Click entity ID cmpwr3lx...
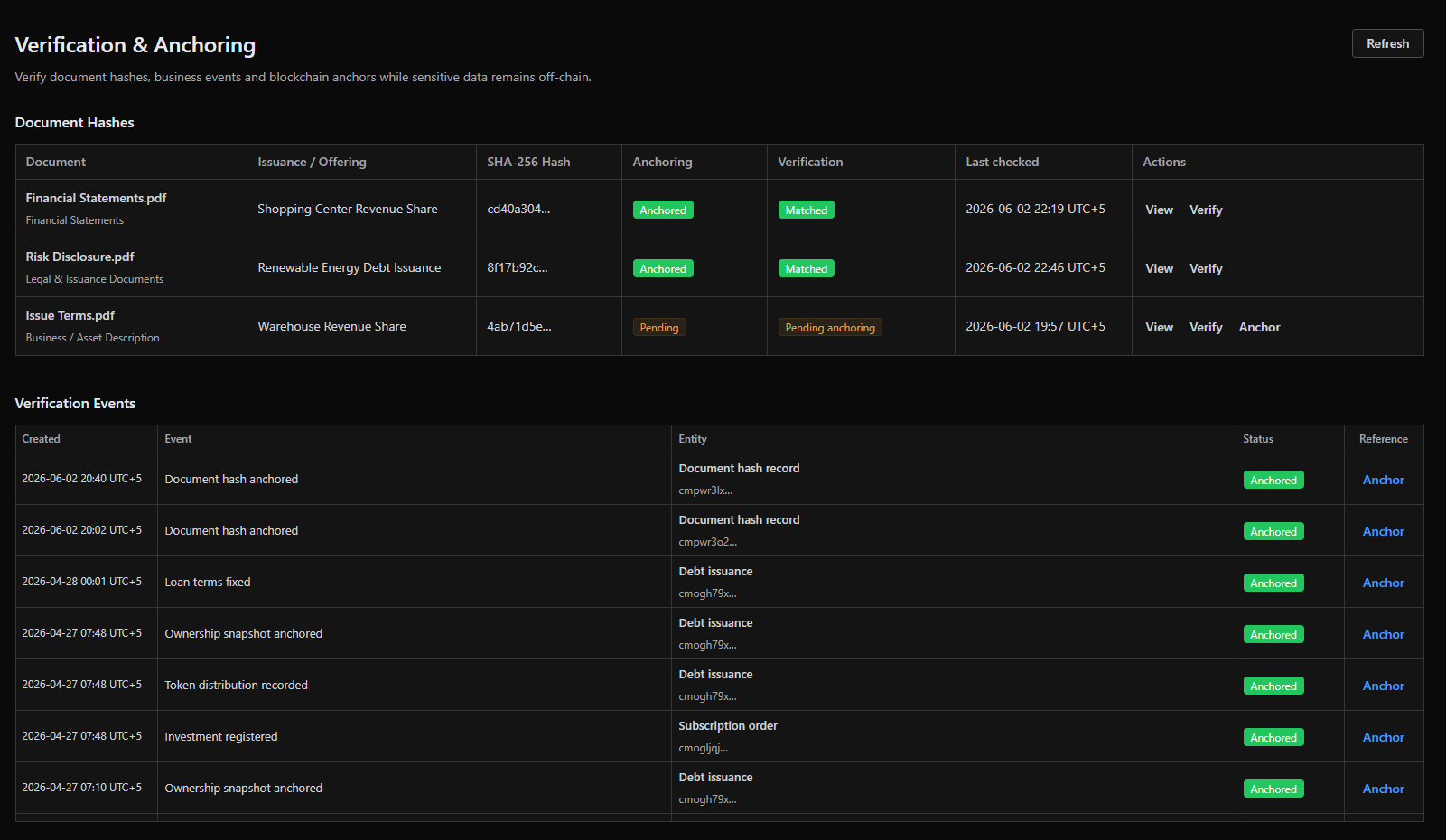Screen dimensions: 1446x840 [705, 490]
